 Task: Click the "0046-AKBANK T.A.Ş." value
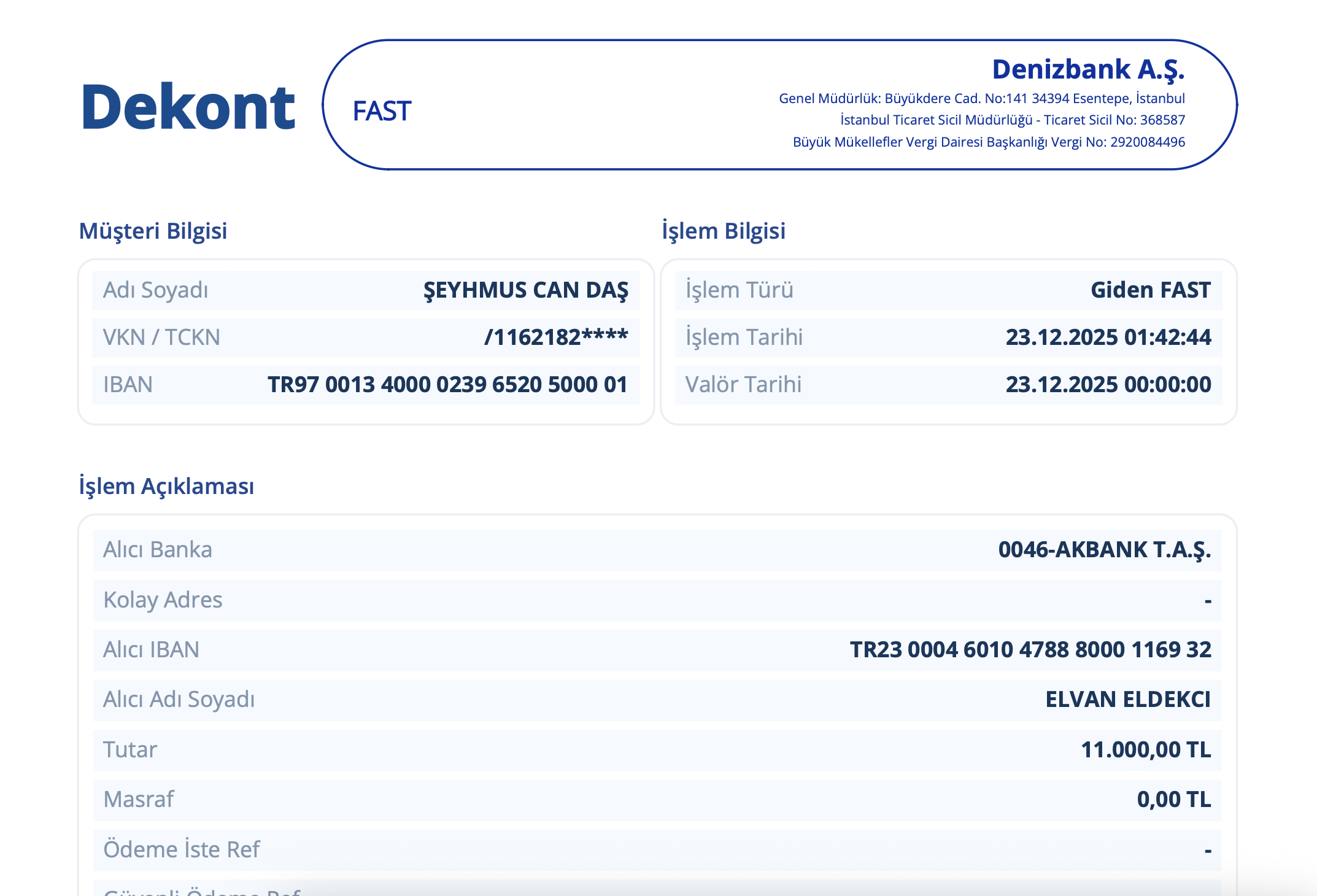[1105, 550]
